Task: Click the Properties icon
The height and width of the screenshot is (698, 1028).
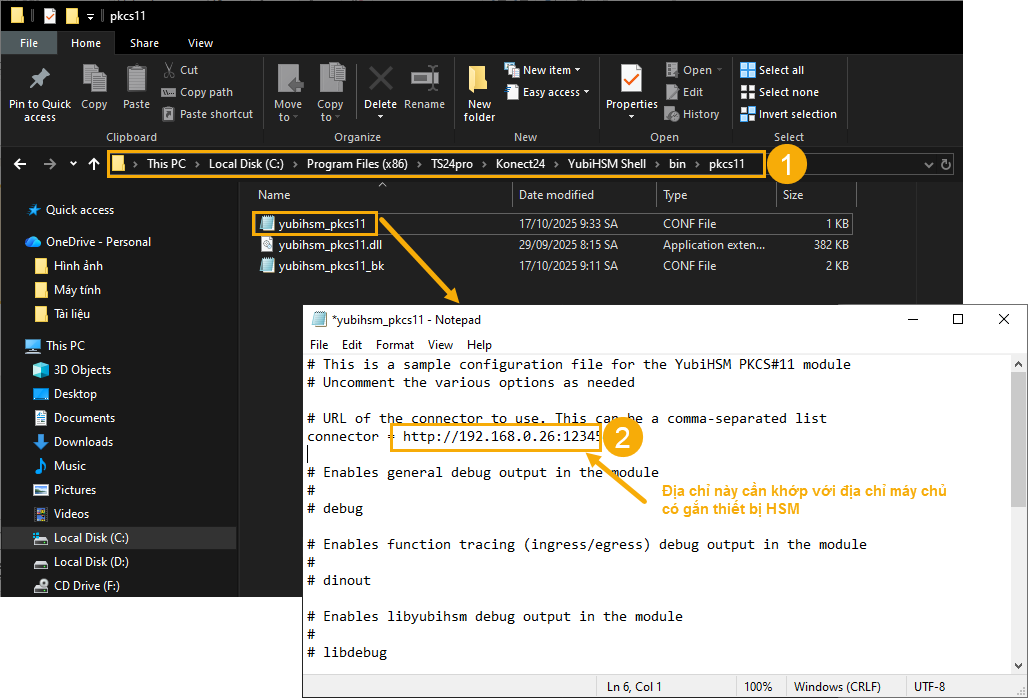Action: (631, 80)
